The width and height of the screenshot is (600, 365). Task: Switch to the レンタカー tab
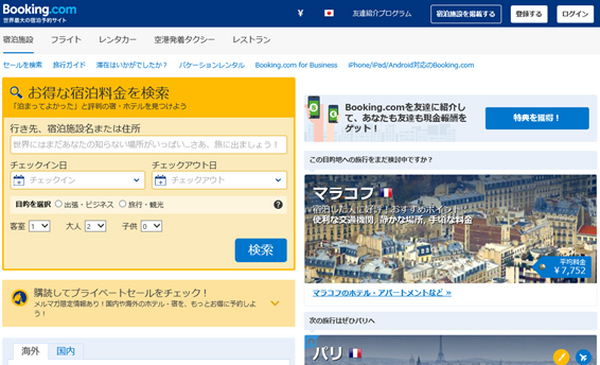(x=117, y=40)
